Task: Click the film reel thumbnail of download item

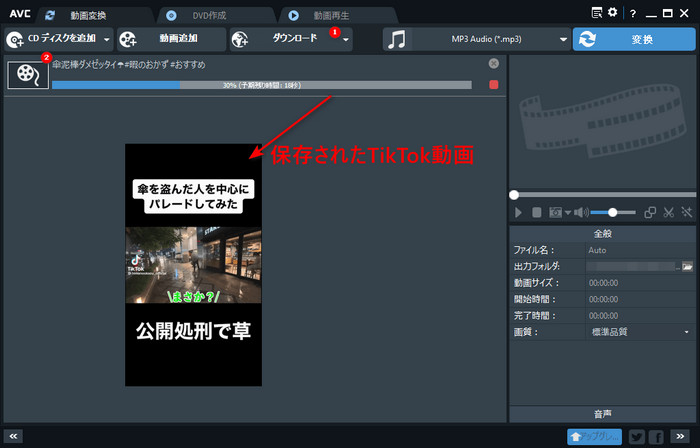Action: [28, 75]
